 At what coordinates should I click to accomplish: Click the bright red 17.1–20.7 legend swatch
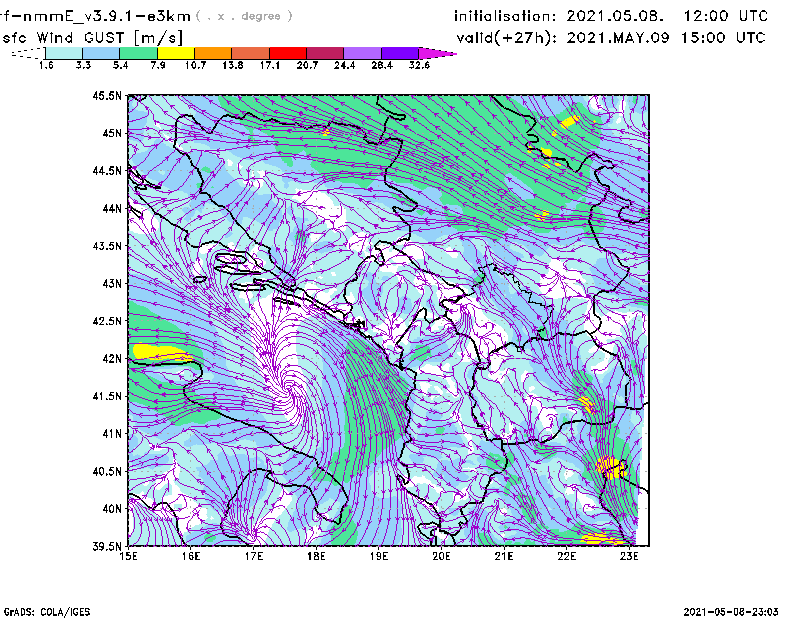(288, 53)
